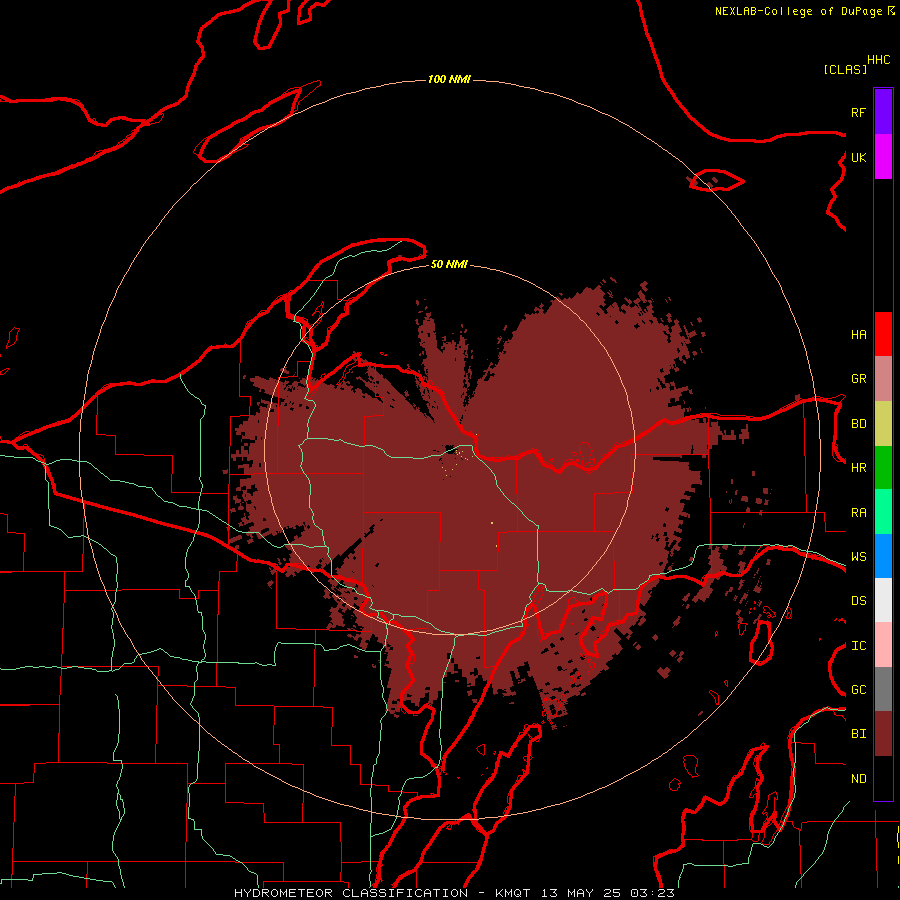This screenshot has height=900, width=900.
Task: Click the WS legend label
Action: (858, 557)
